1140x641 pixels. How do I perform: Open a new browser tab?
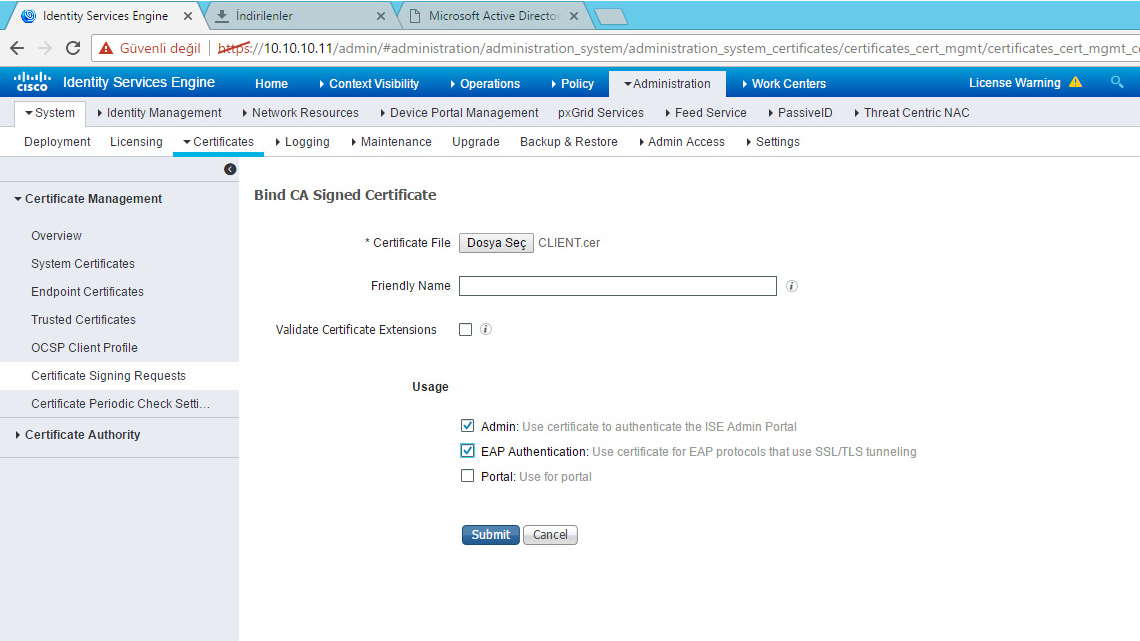610,17
